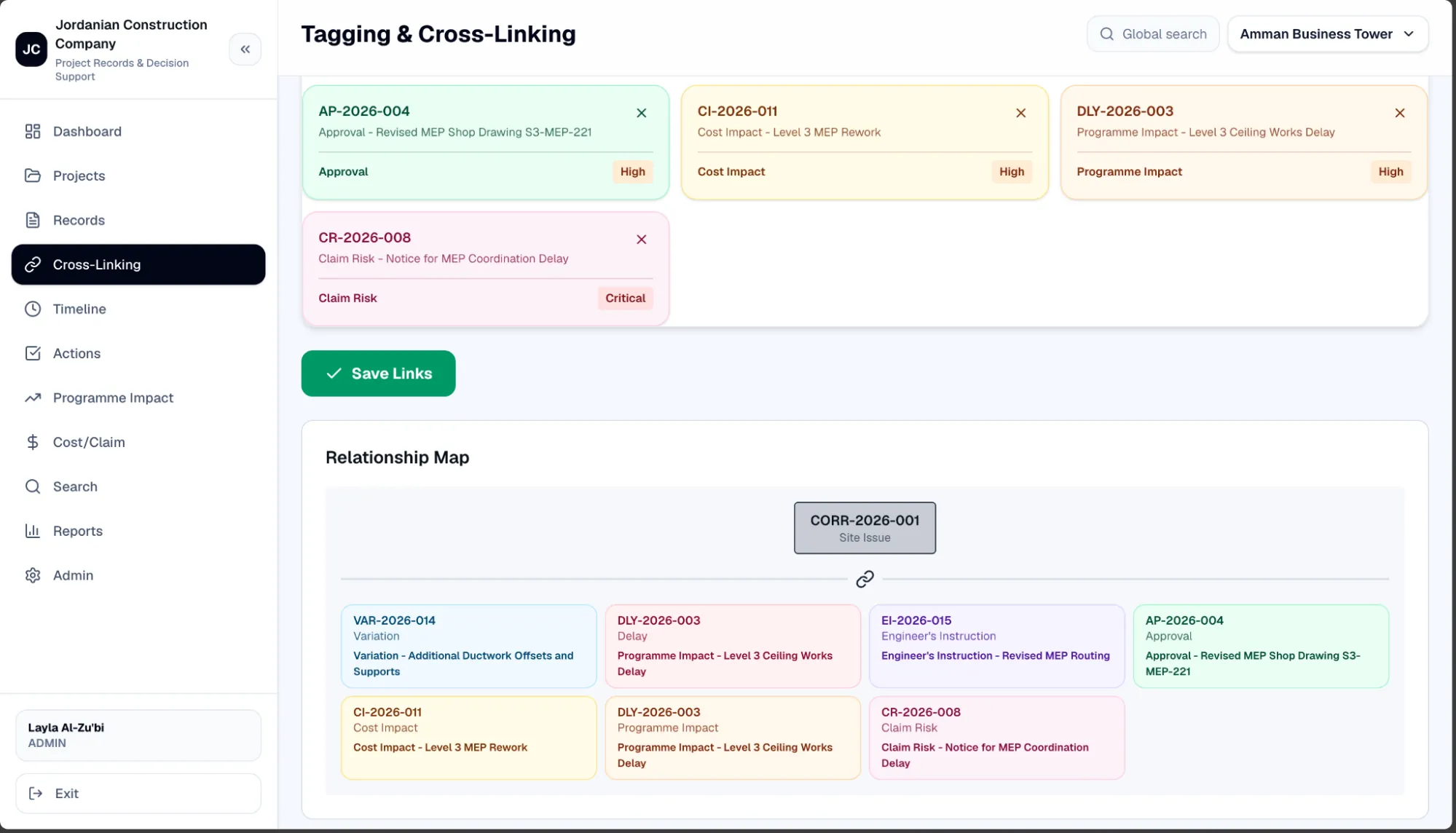Screen dimensions: 1456x833
Task: Click the Exit button
Action: pyautogui.click(x=138, y=794)
